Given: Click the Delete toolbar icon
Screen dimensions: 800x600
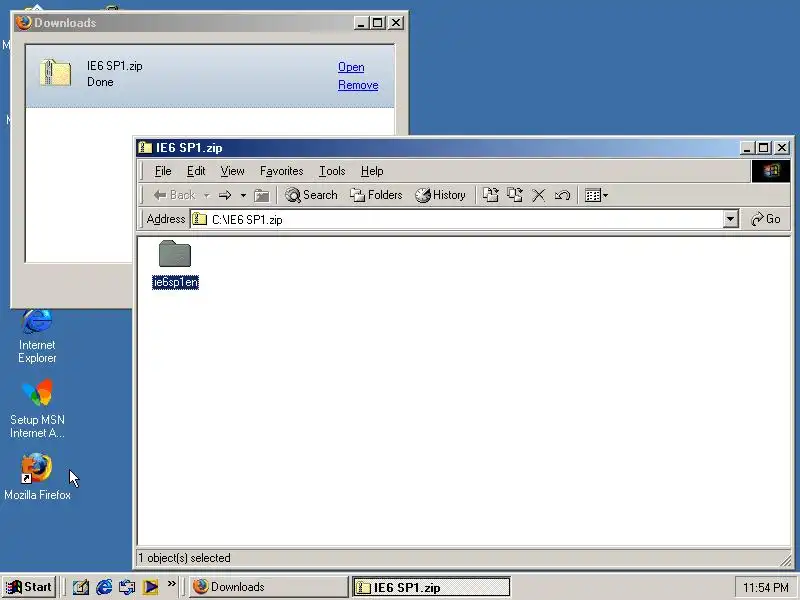Looking at the screenshot, I should pyautogui.click(x=538, y=195).
